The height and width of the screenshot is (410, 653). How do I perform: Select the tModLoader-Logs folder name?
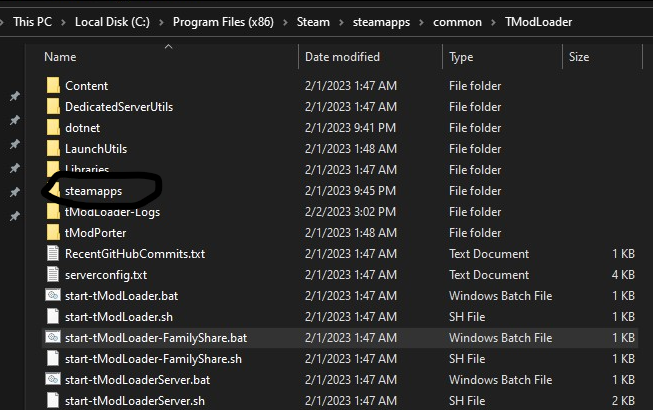point(112,212)
